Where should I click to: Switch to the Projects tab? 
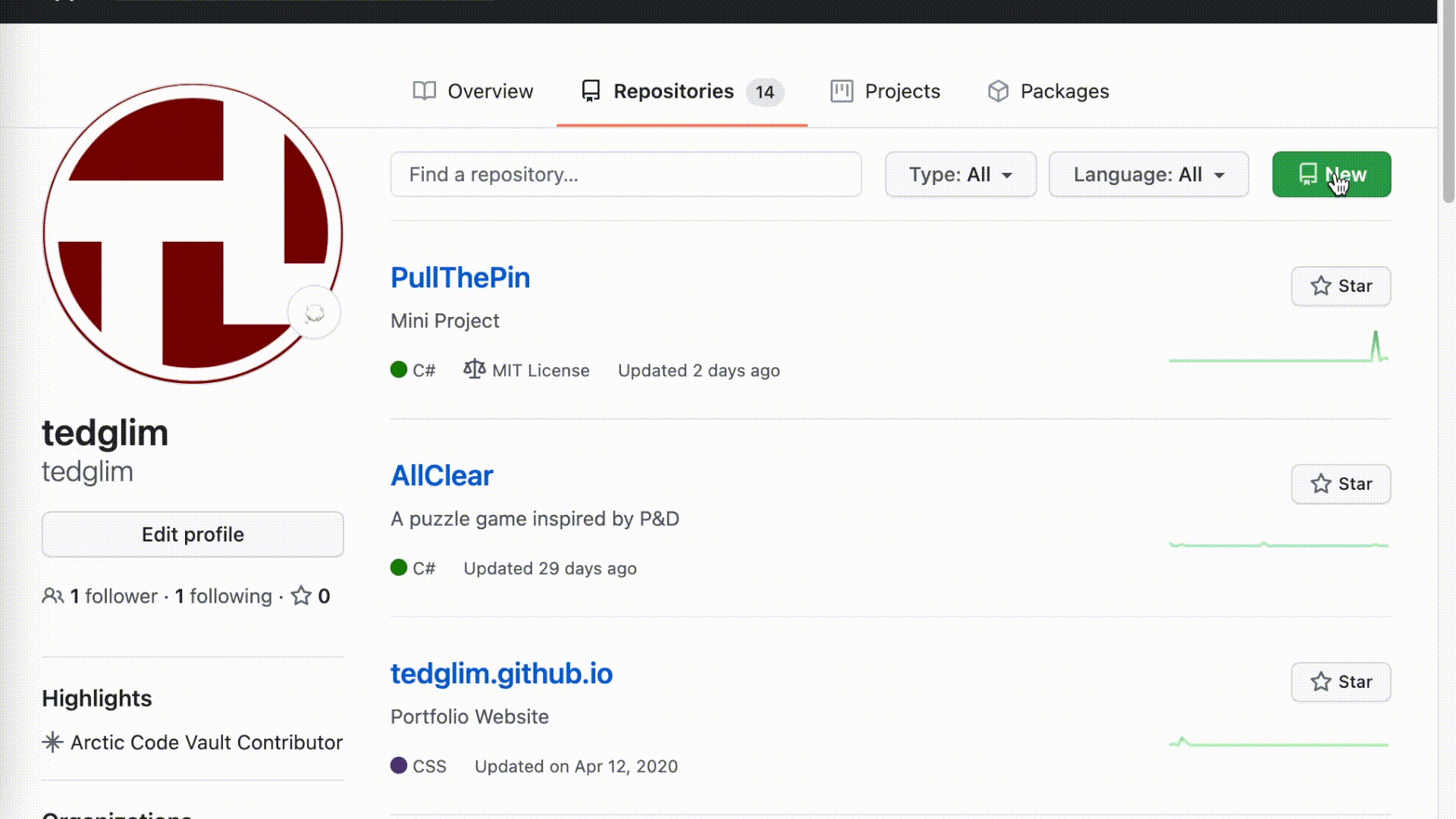885,91
